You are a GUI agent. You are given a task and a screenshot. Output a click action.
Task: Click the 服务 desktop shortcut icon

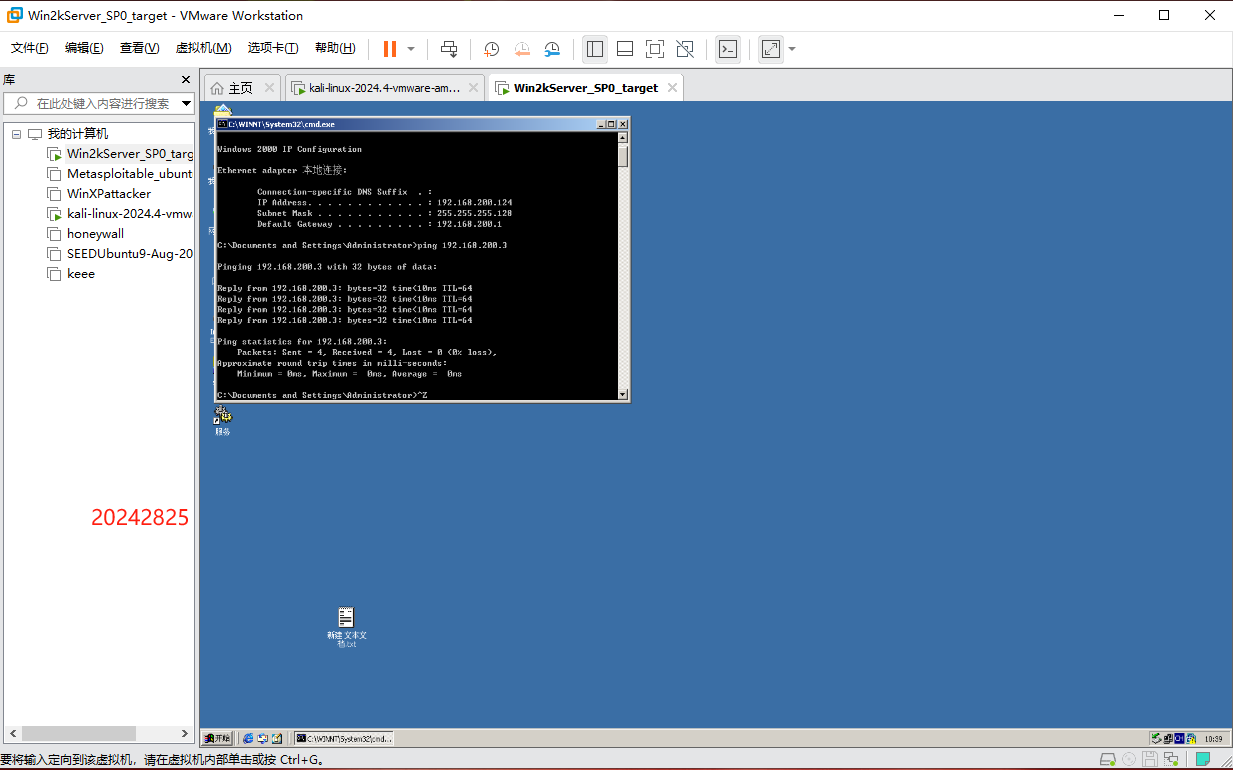(x=222, y=420)
